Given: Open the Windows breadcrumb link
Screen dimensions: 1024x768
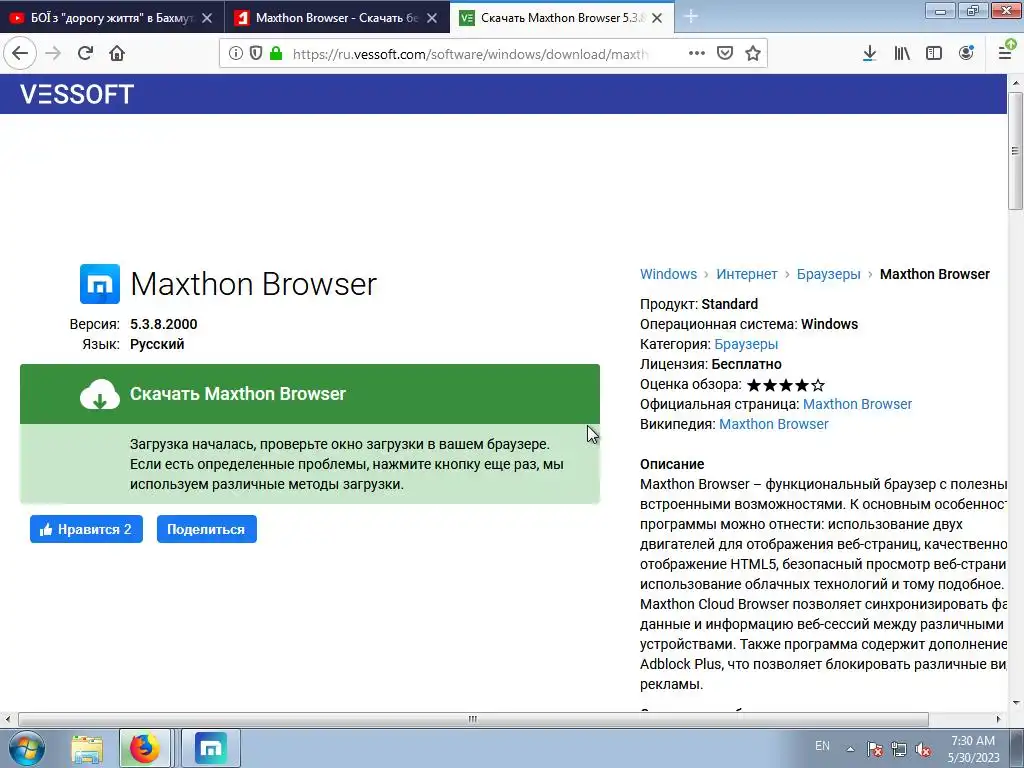Looking at the screenshot, I should point(668,274).
